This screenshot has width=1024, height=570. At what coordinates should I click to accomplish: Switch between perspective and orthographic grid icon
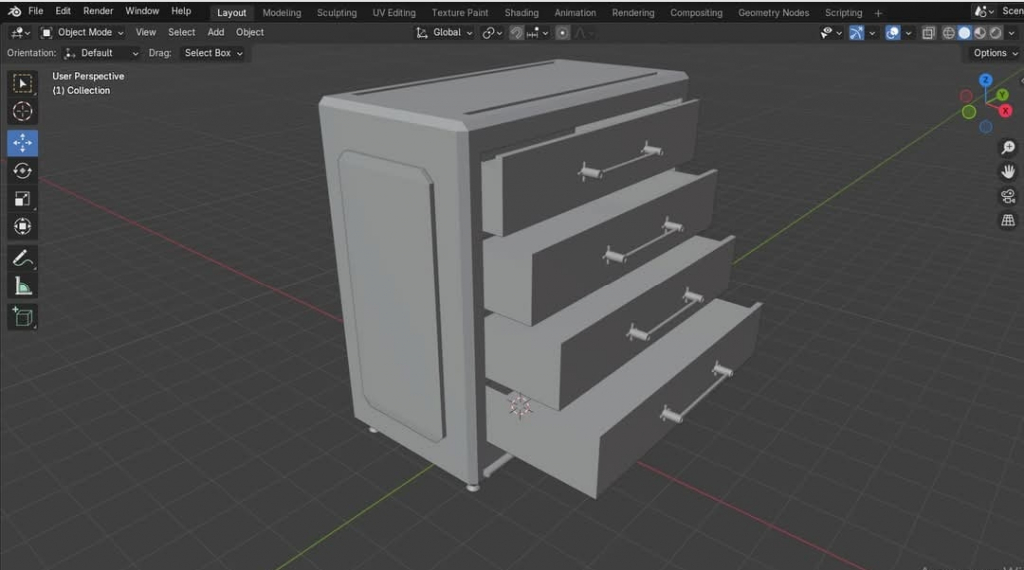coord(1008,220)
